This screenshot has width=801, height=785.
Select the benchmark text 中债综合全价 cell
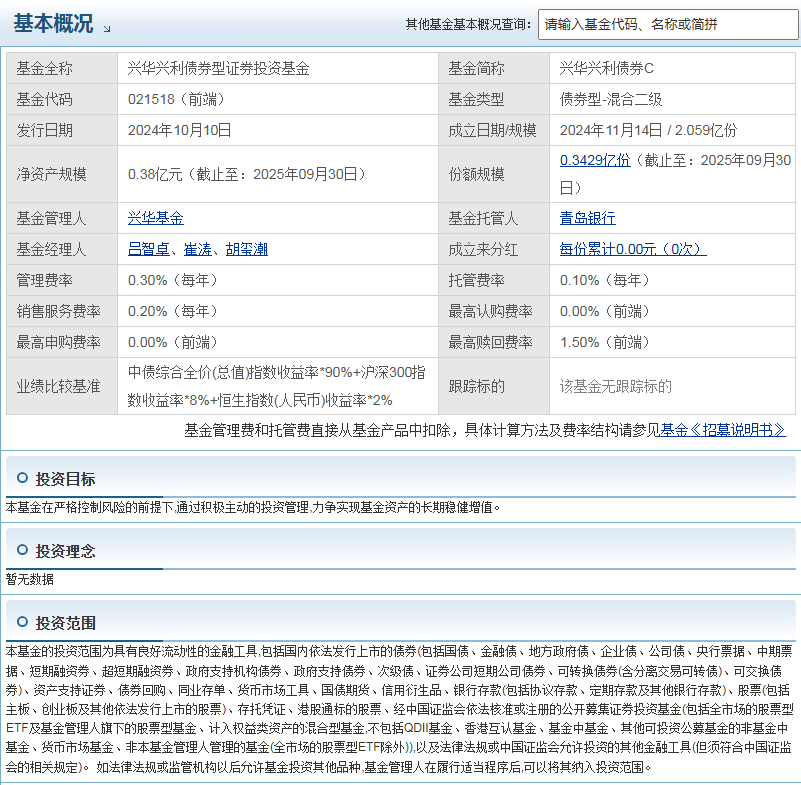[x=278, y=386]
